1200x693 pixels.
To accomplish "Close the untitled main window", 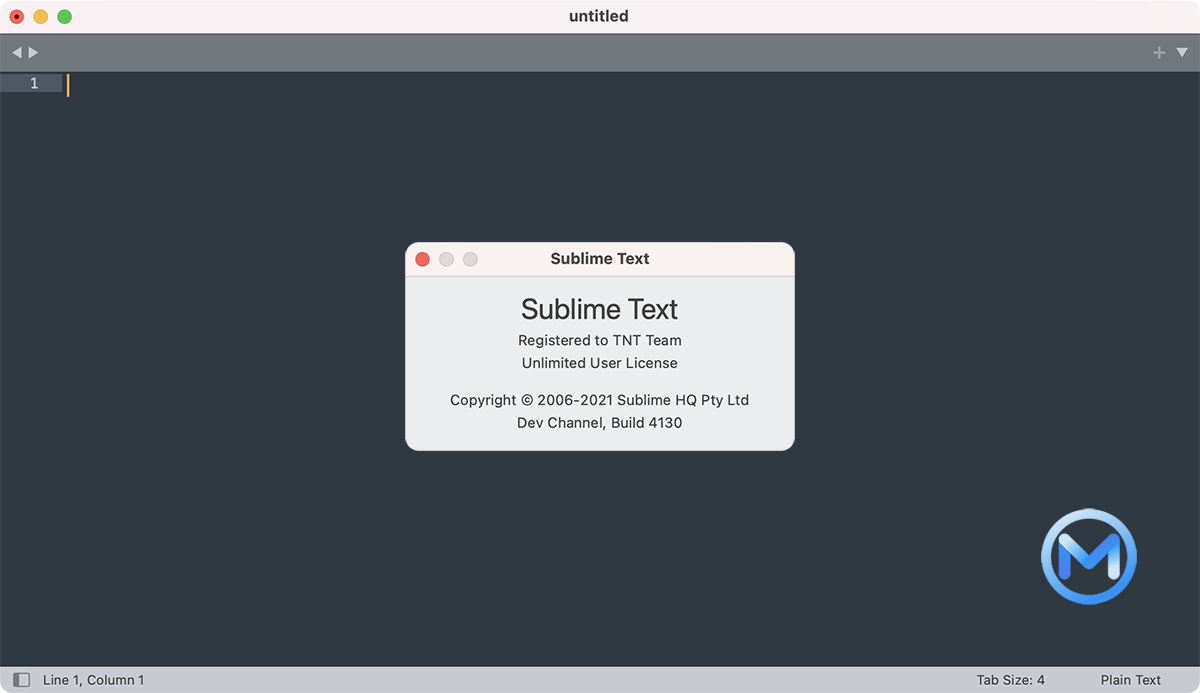I will pos(17,17).
